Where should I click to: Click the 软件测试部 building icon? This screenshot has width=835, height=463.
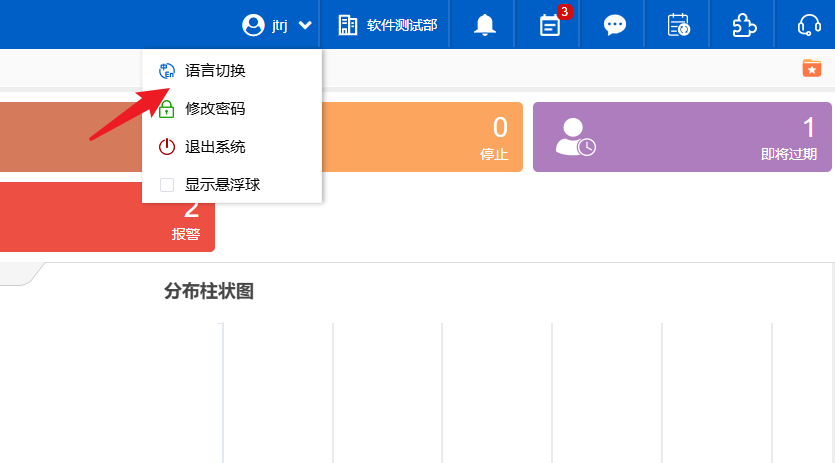click(x=348, y=25)
